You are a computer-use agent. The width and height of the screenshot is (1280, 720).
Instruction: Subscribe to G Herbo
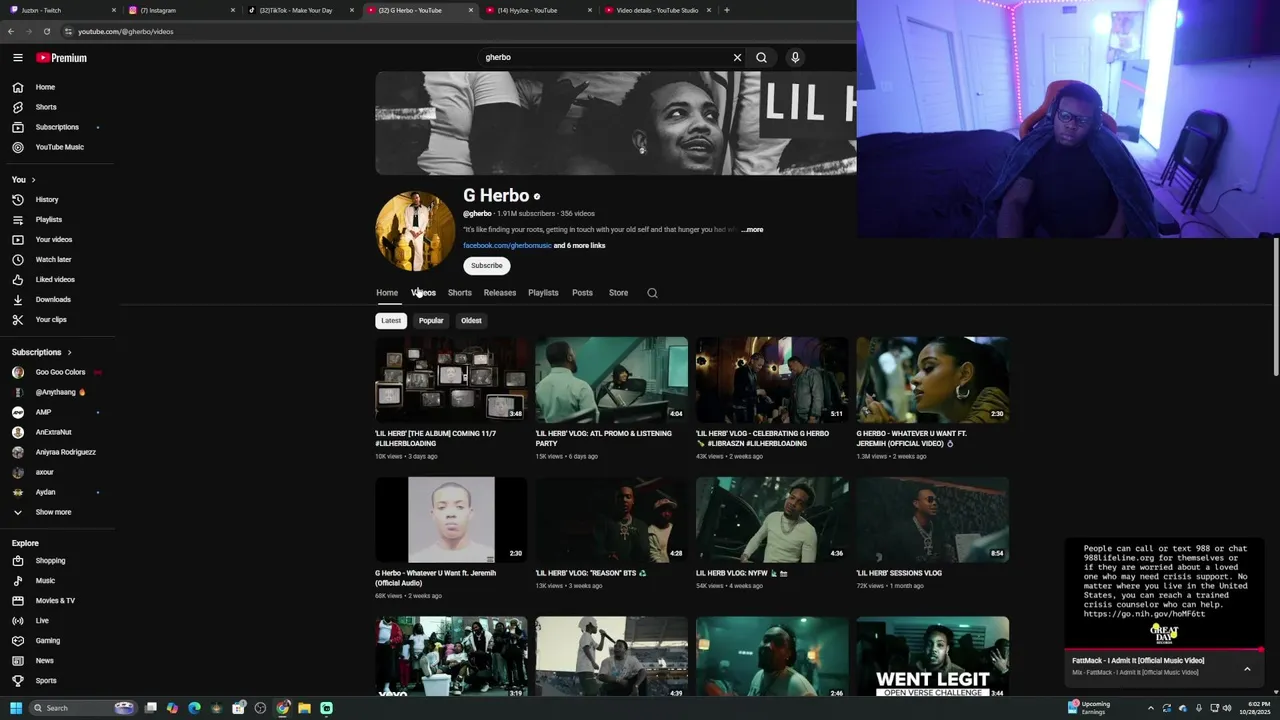487,266
